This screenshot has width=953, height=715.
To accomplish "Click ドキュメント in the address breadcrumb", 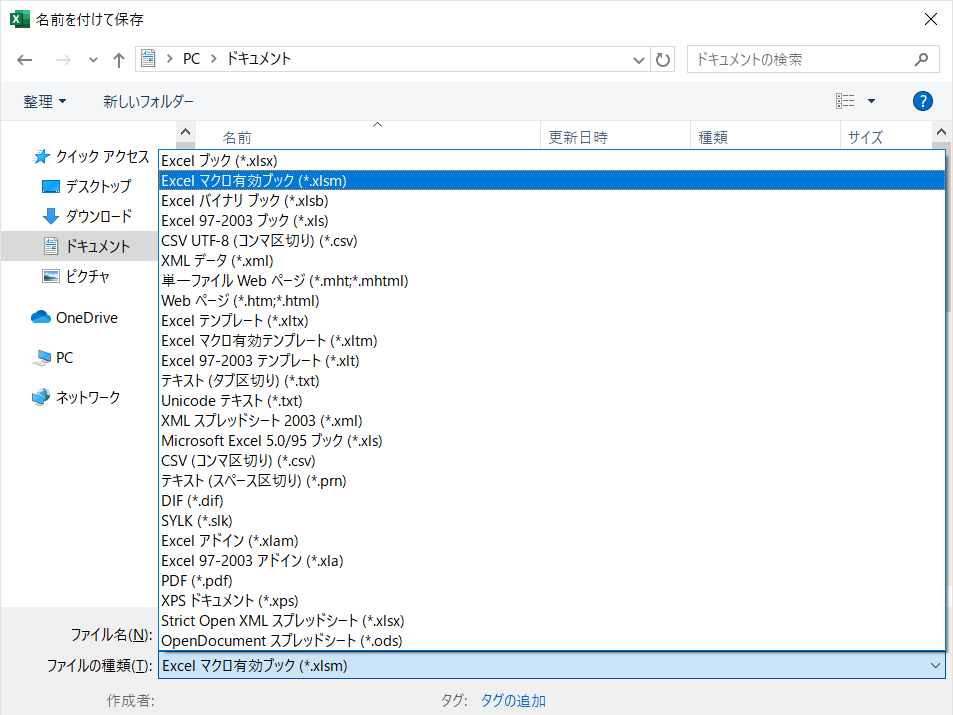I will pyautogui.click(x=259, y=59).
